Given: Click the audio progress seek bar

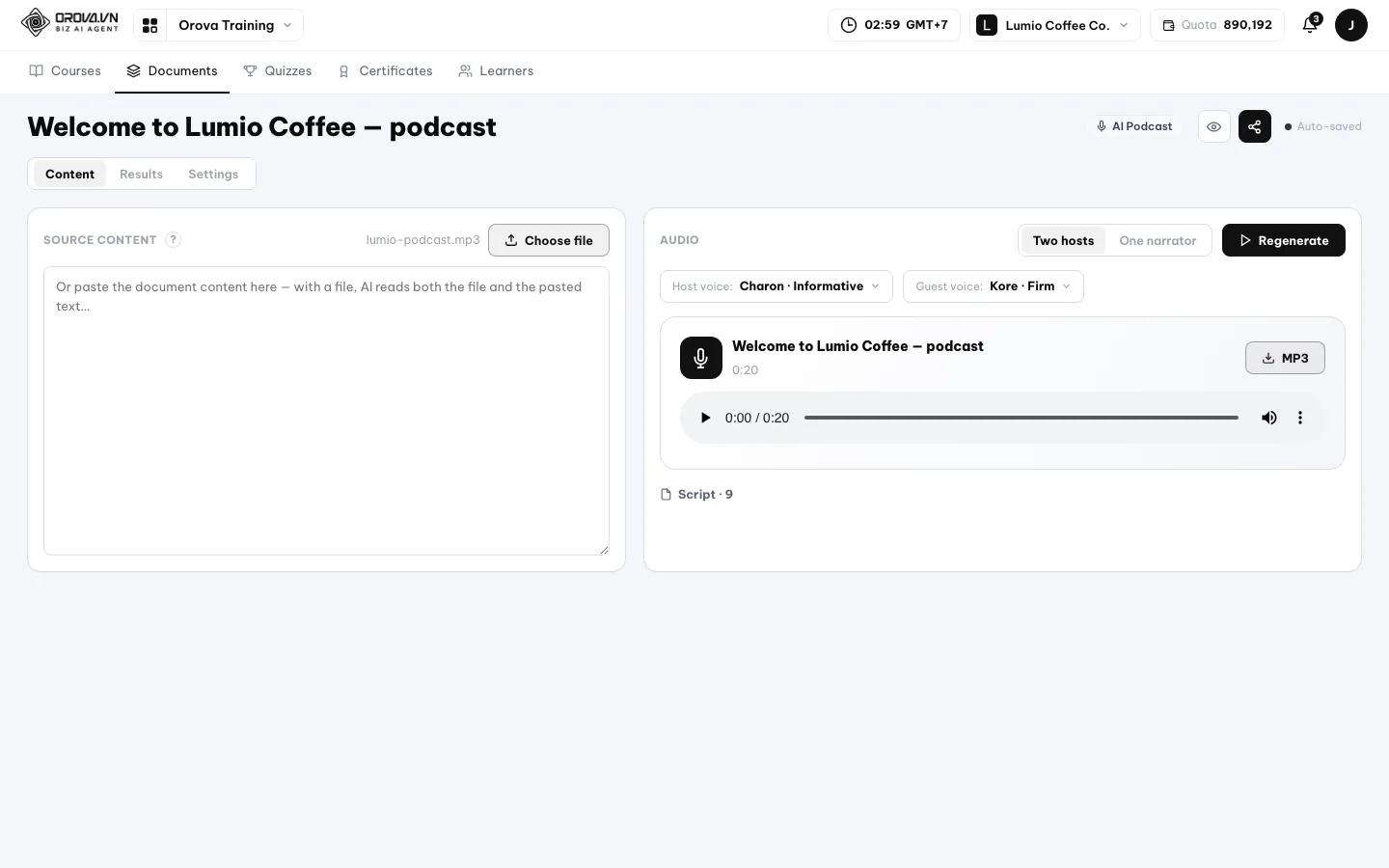Looking at the screenshot, I should point(1021,418).
